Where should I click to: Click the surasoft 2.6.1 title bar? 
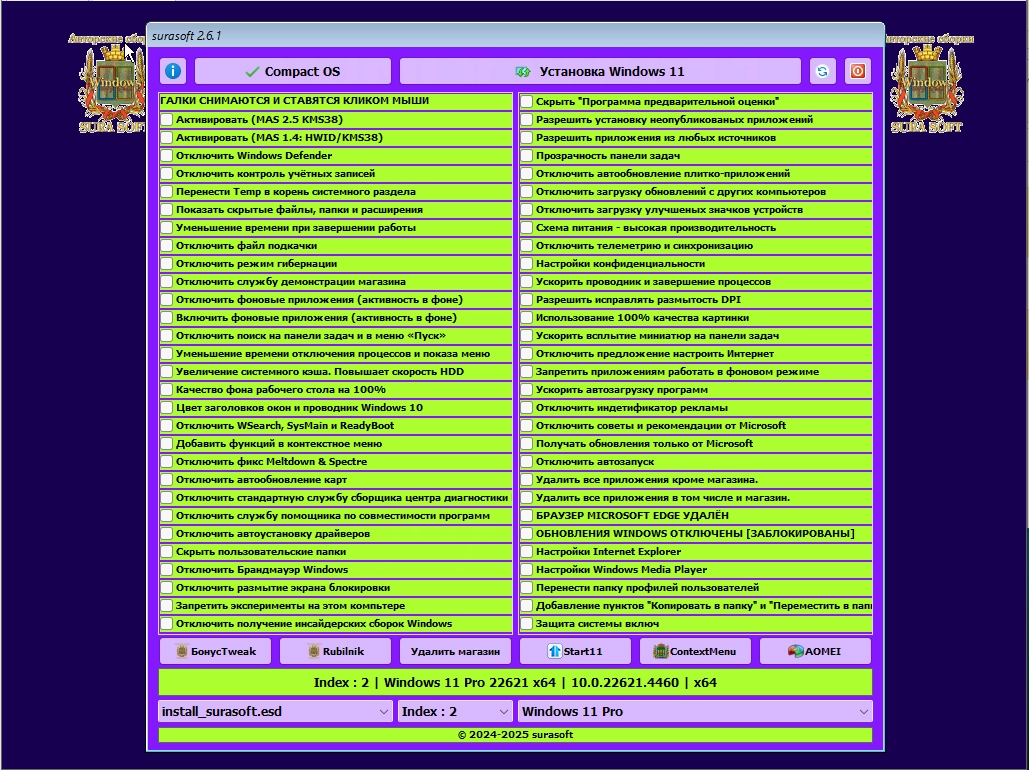[x=515, y=35]
